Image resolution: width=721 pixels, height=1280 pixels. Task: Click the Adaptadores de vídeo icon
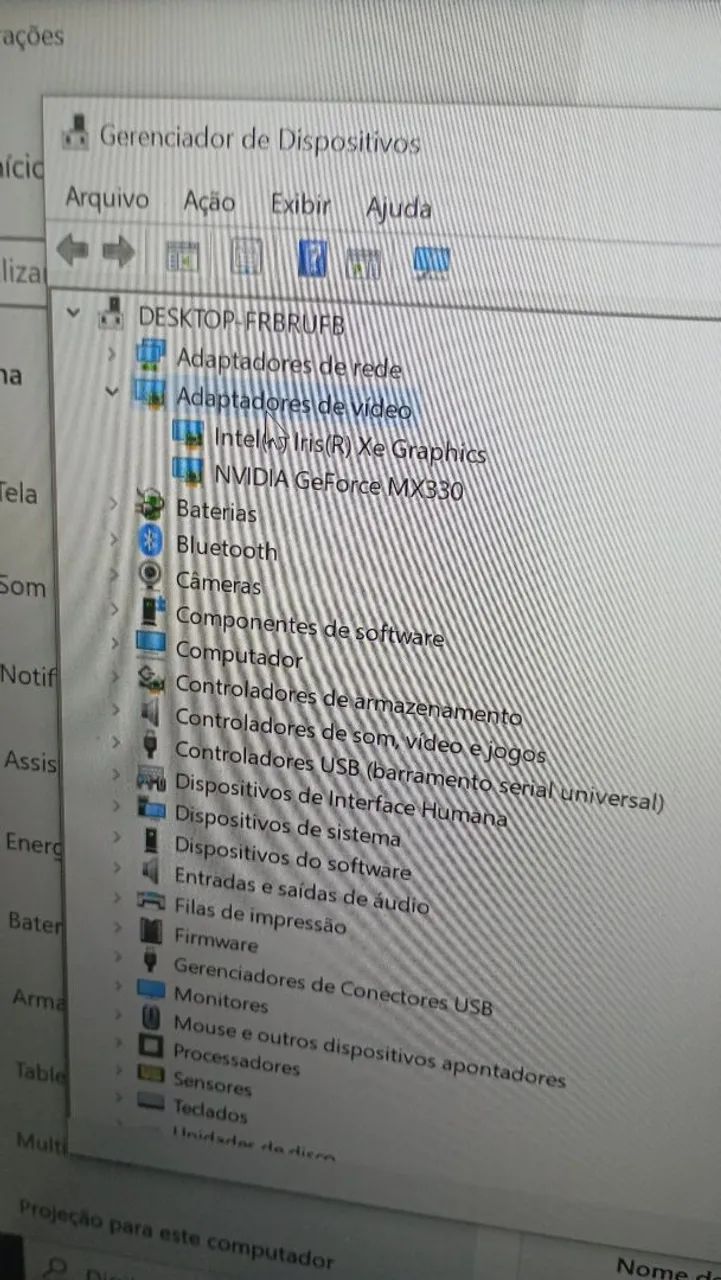tap(148, 393)
